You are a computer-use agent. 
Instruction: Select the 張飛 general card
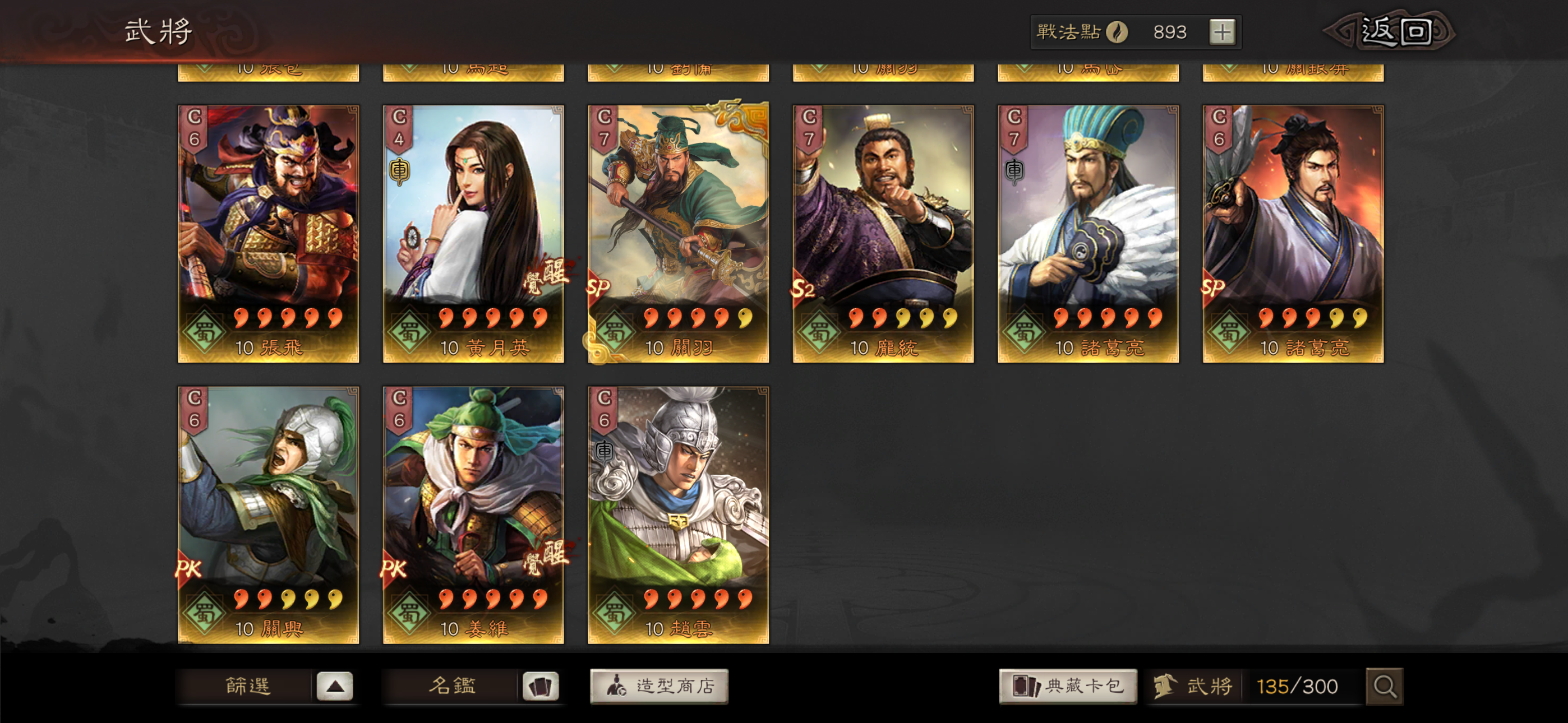tap(269, 234)
